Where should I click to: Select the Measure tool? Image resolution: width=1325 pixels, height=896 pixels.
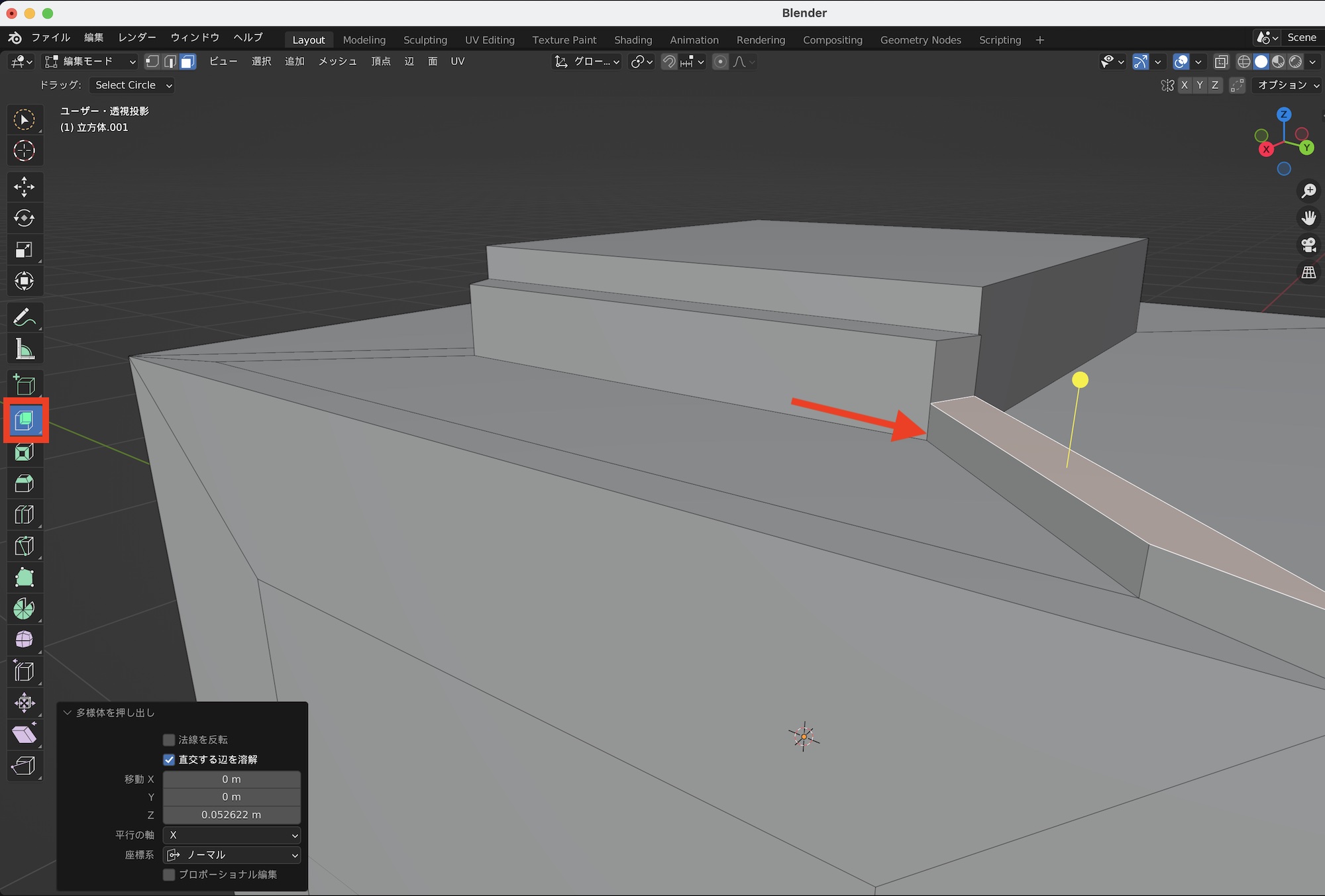(x=25, y=349)
